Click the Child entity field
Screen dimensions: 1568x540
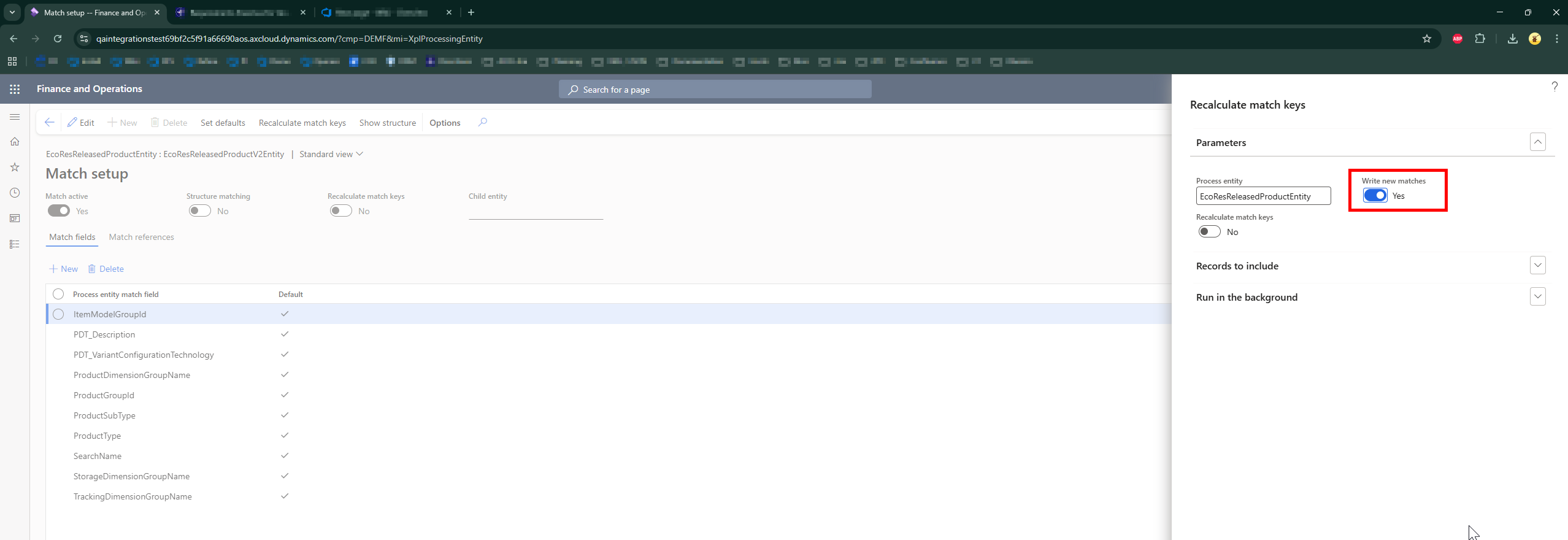(x=536, y=211)
